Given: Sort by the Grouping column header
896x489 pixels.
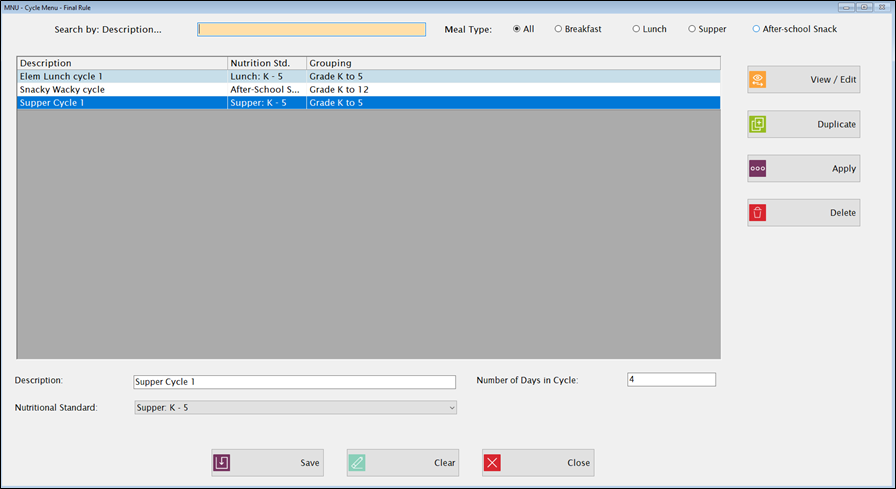Looking at the screenshot, I should (513, 63).
